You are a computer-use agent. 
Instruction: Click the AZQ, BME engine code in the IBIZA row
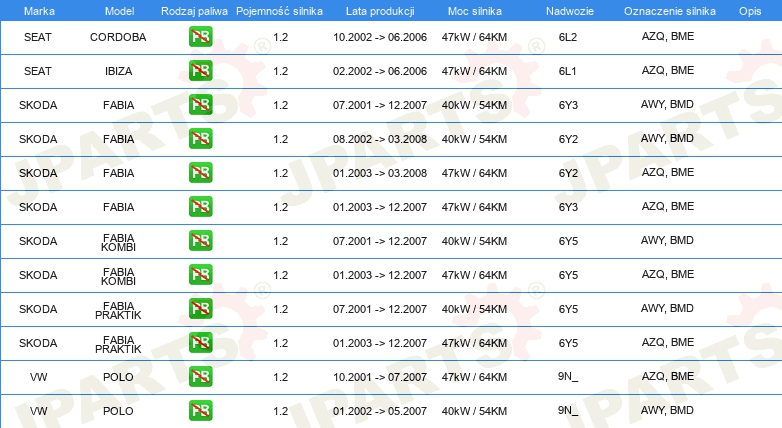tap(668, 70)
